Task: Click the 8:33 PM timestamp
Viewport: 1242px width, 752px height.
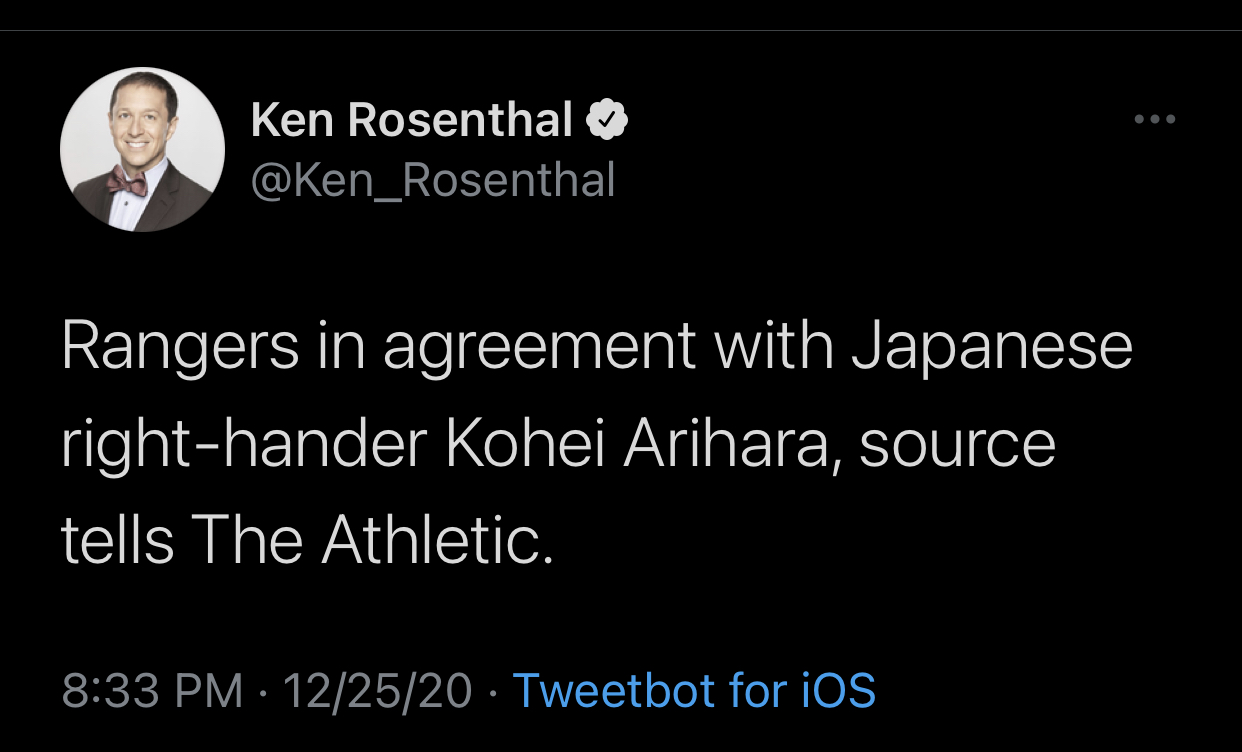Action: coord(152,691)
